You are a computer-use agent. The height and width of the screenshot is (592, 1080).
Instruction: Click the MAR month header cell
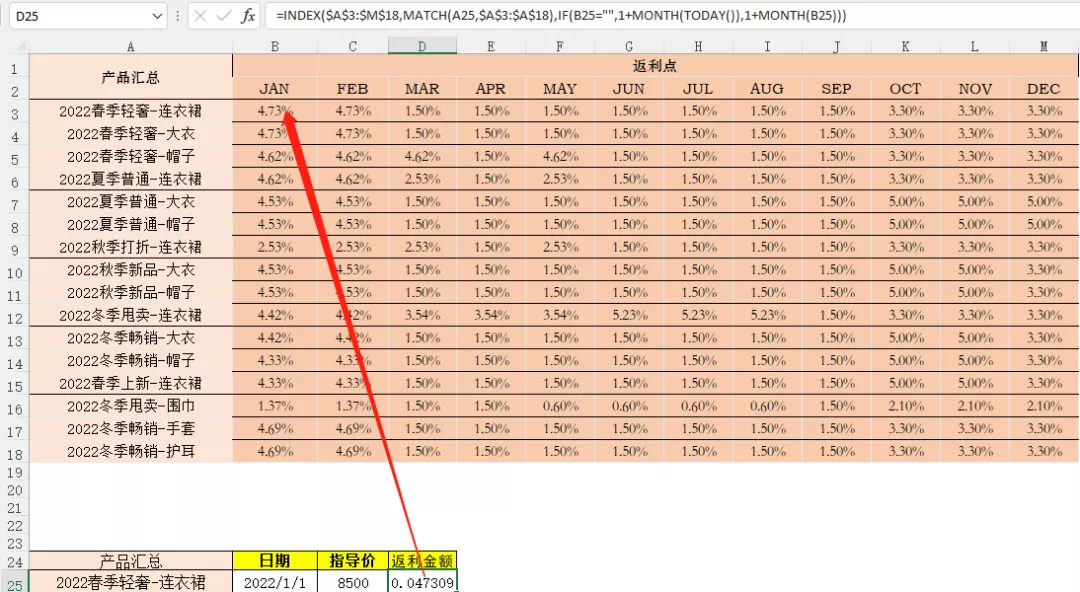pyautogui.click(x=422, y=89)
